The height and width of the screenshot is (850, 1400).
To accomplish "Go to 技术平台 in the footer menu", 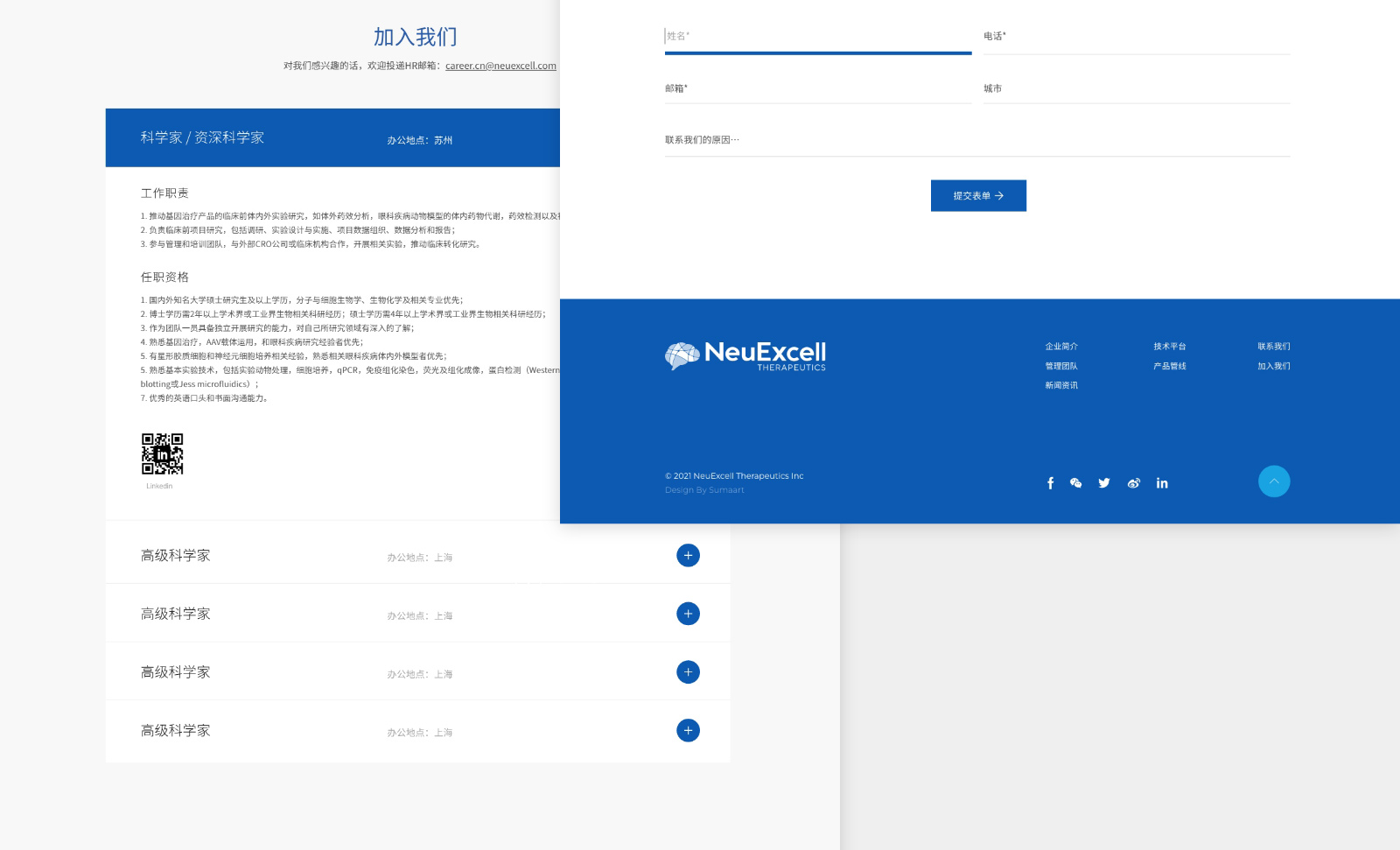I will tap(1169, 347).
